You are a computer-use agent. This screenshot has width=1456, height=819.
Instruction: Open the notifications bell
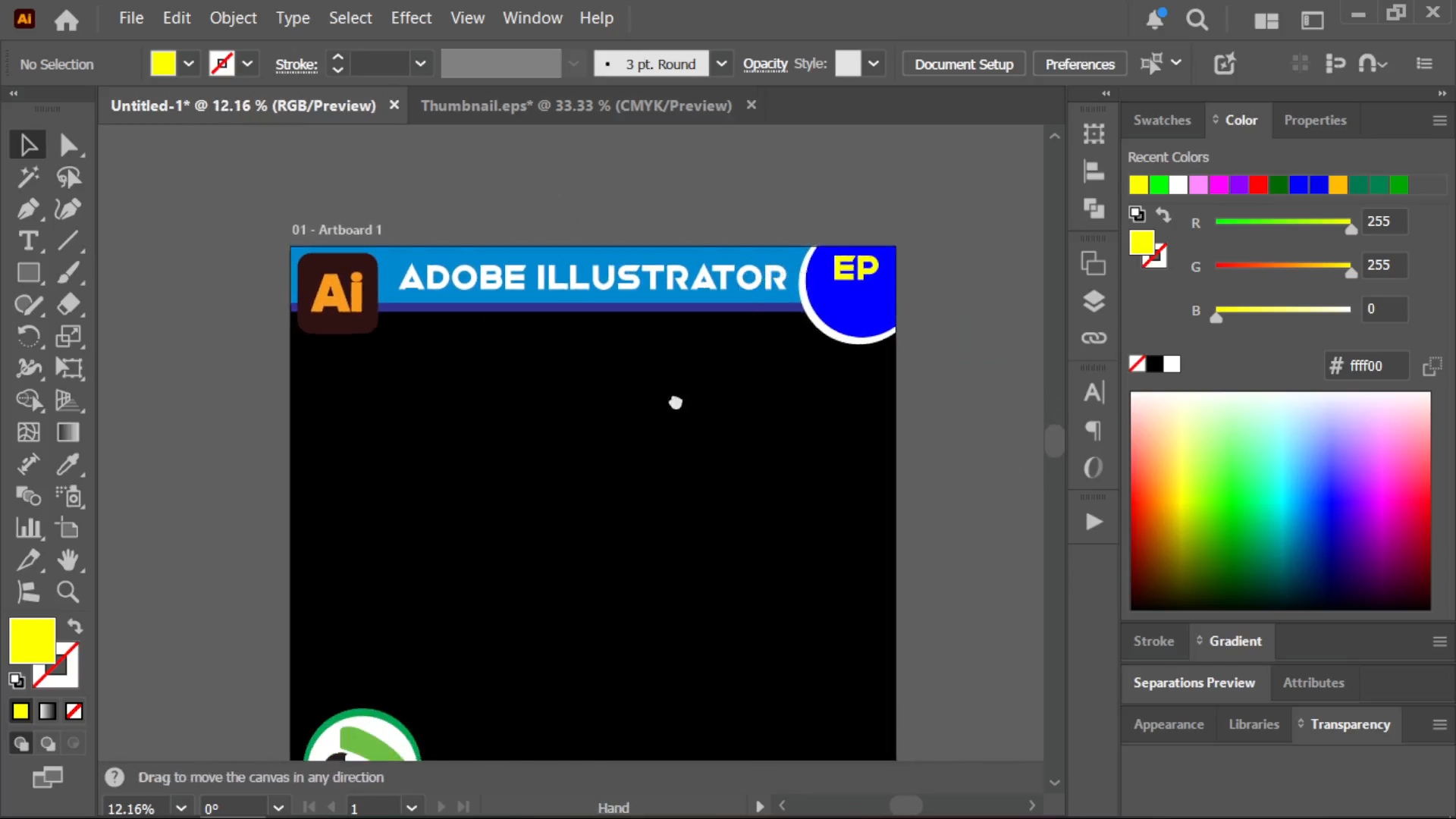(1155, 20)
